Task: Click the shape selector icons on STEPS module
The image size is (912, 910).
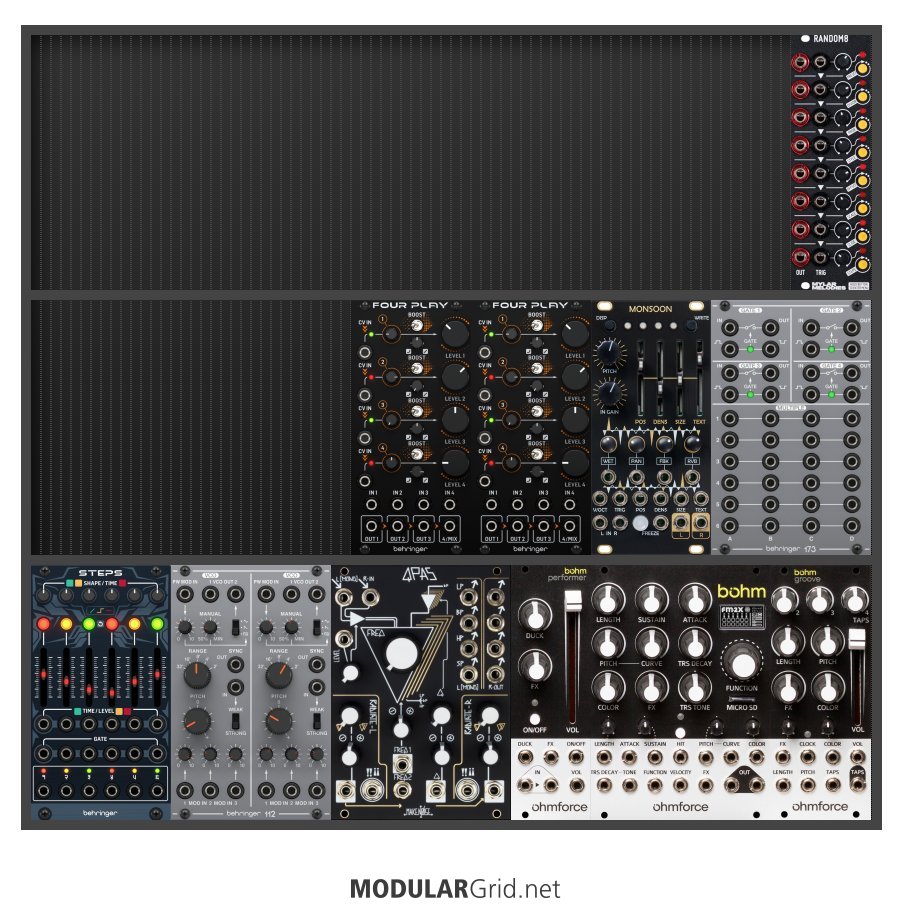Action: click(100, 611)
